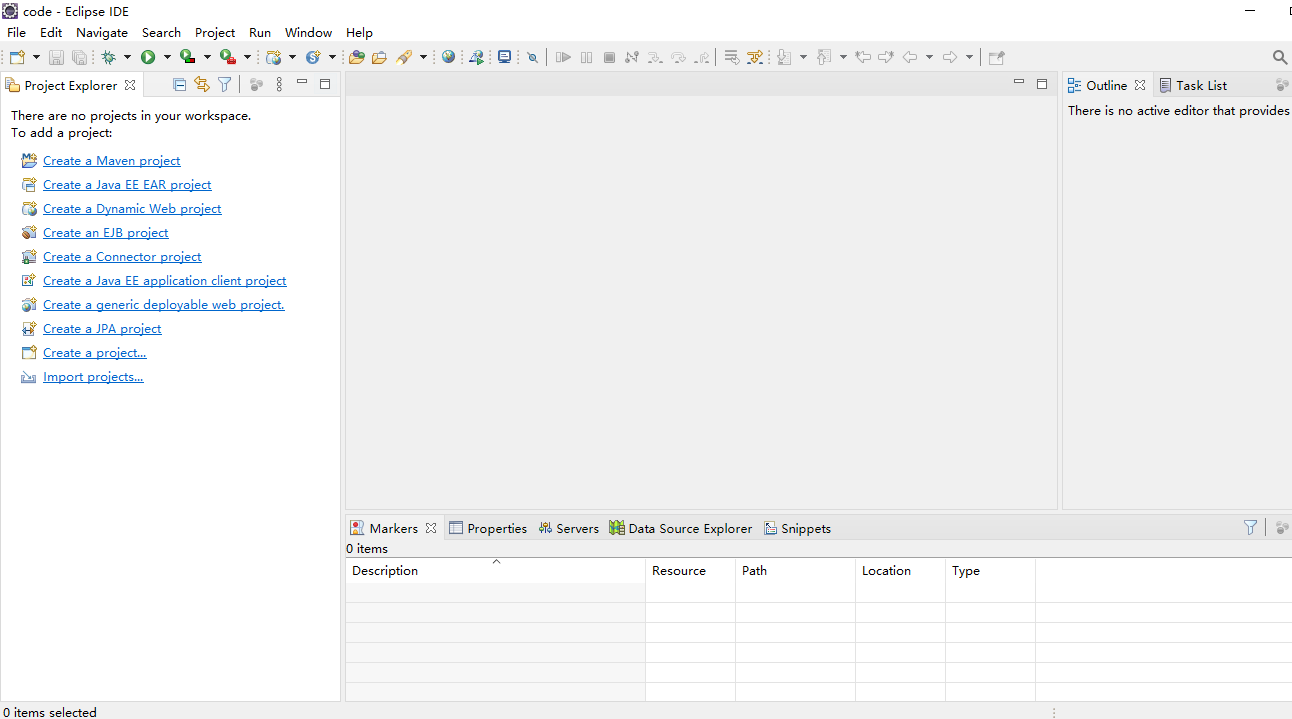
Task: Click the Step Over icon
Action: (x=678, y=57)
